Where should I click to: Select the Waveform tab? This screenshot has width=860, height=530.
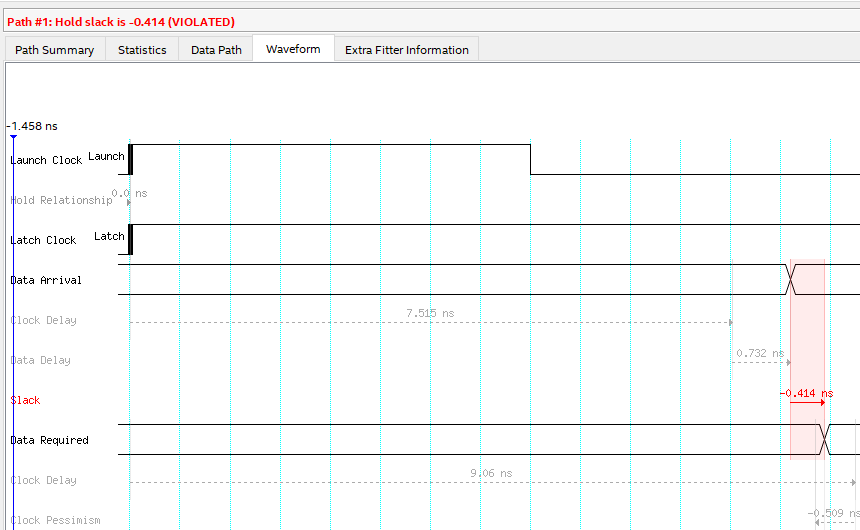(293, 49)
